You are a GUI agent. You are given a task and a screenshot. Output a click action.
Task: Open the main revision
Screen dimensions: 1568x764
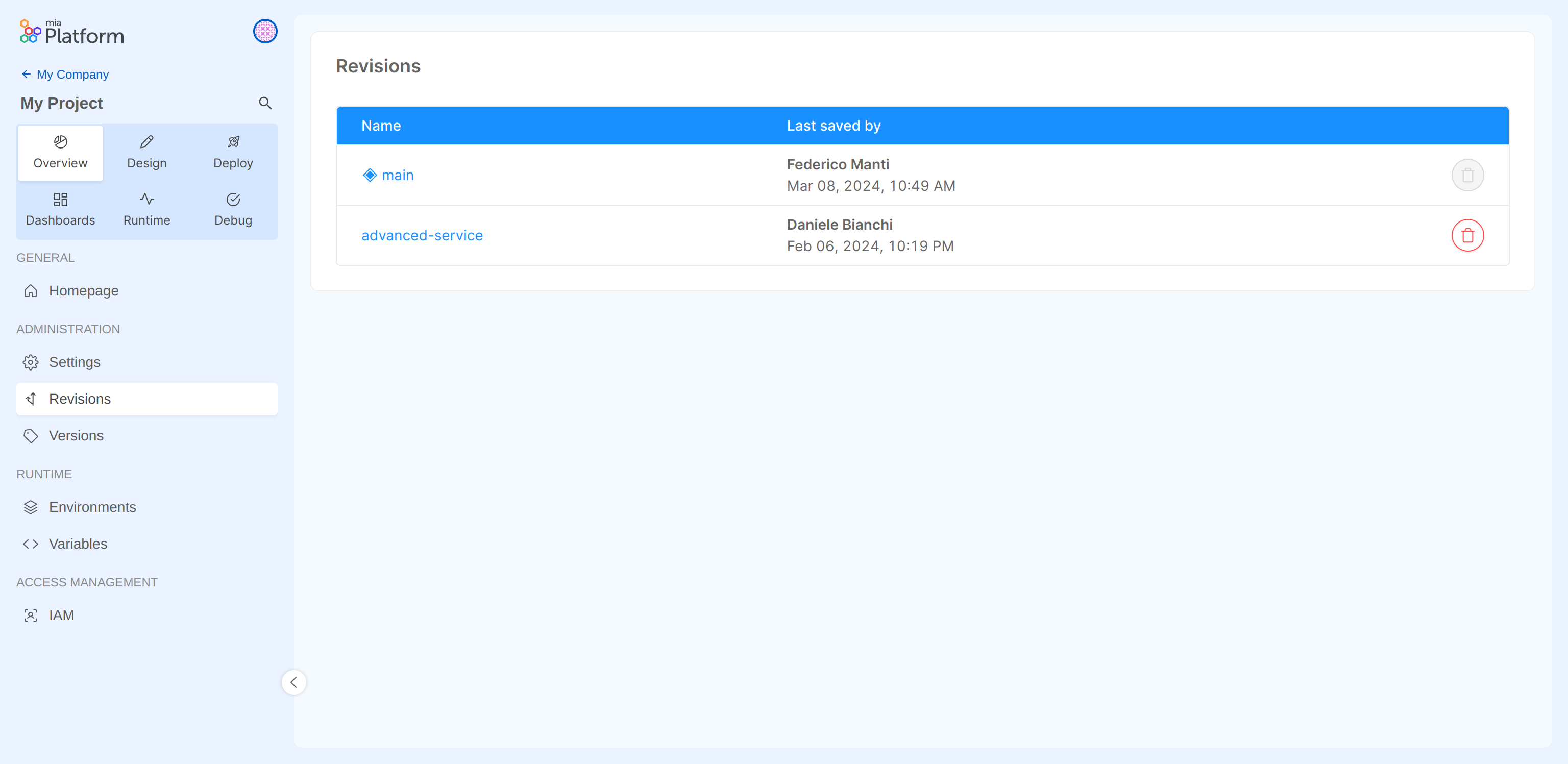[398, 175]
